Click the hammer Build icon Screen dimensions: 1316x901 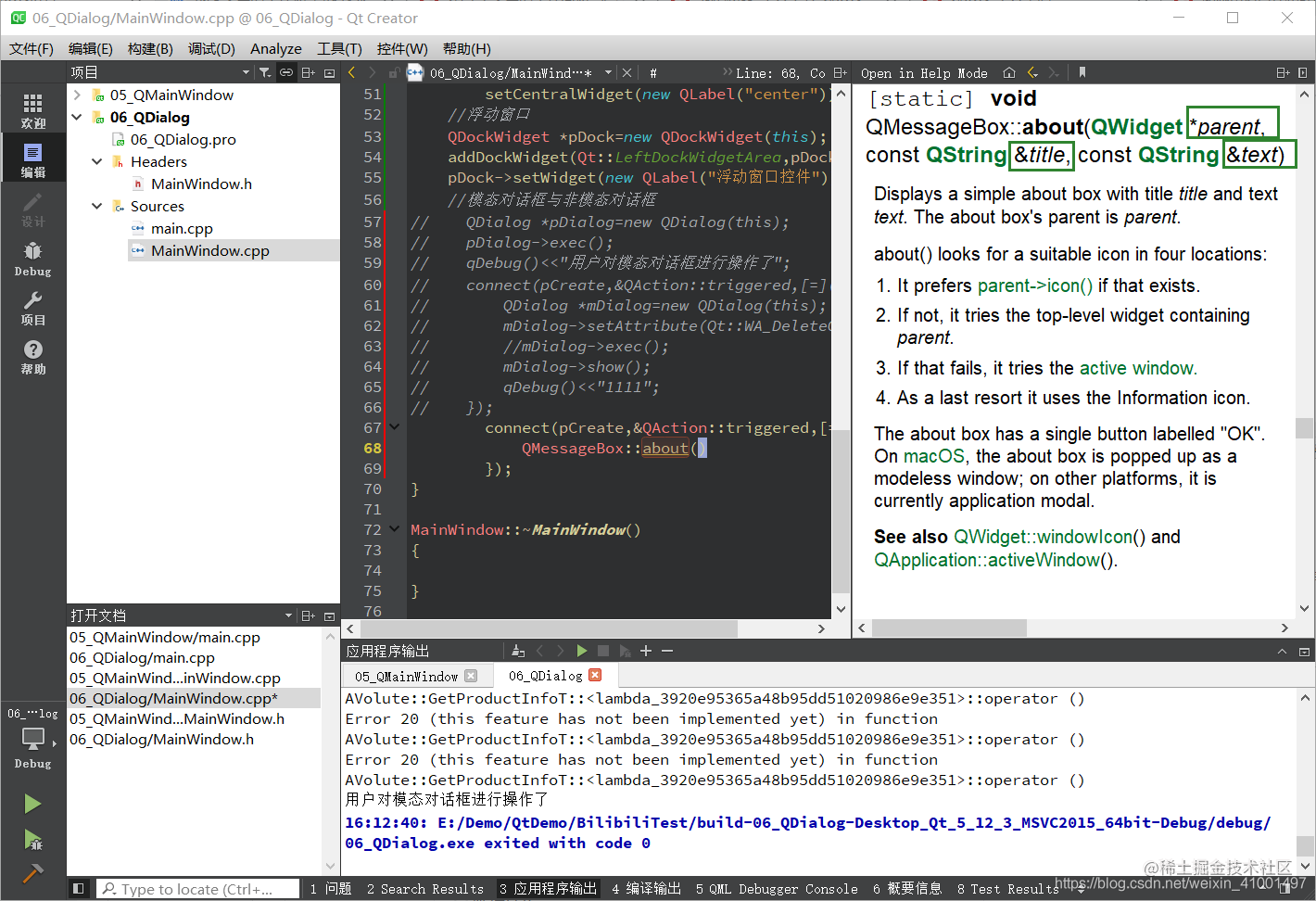(32, 873)
